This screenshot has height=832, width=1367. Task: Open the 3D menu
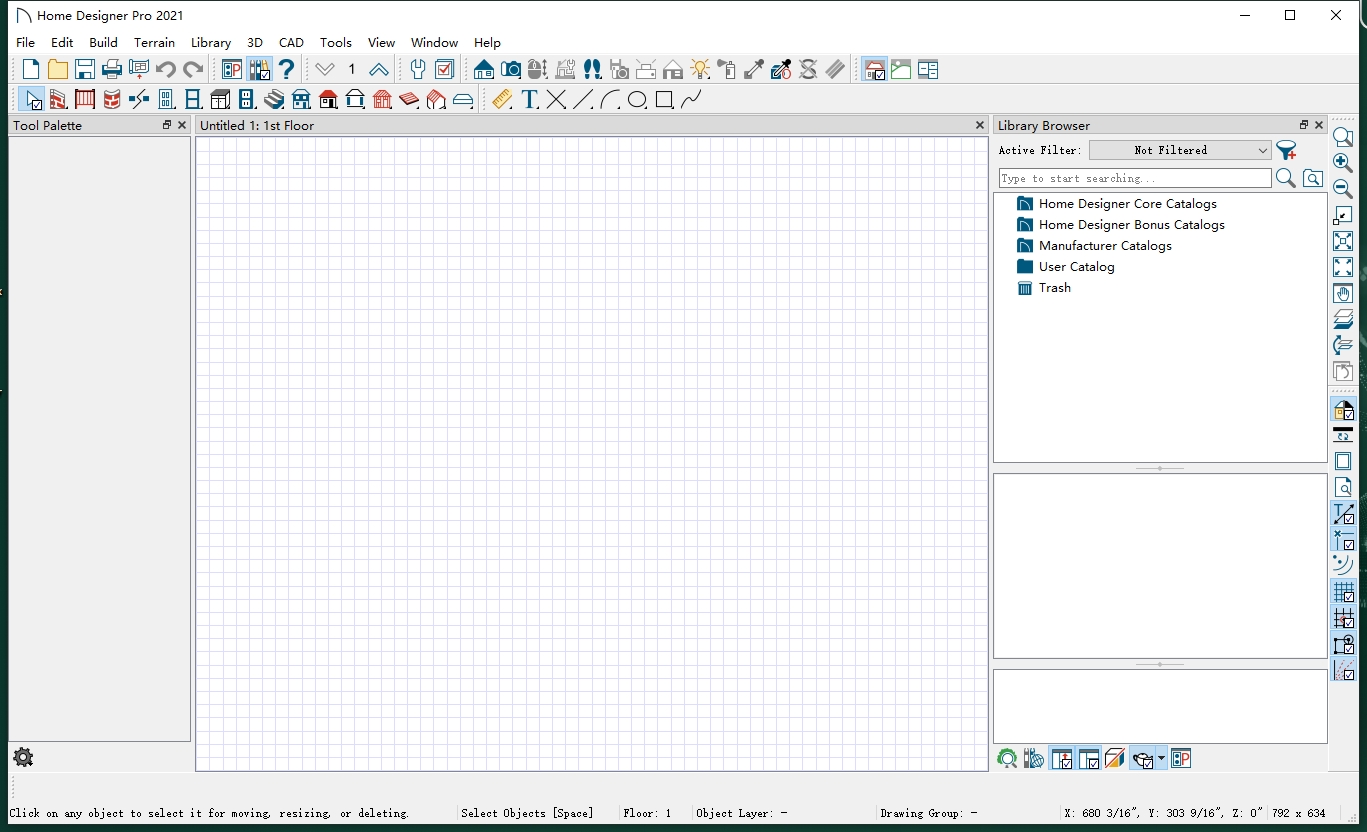click(255, 42)
